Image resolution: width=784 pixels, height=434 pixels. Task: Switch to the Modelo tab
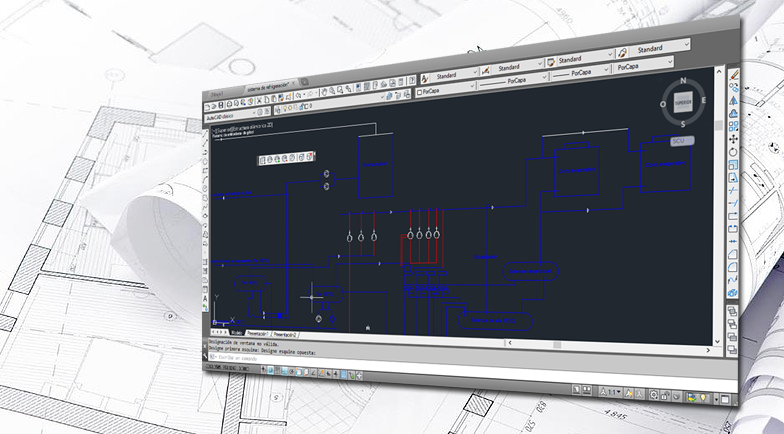pos(236,332)
